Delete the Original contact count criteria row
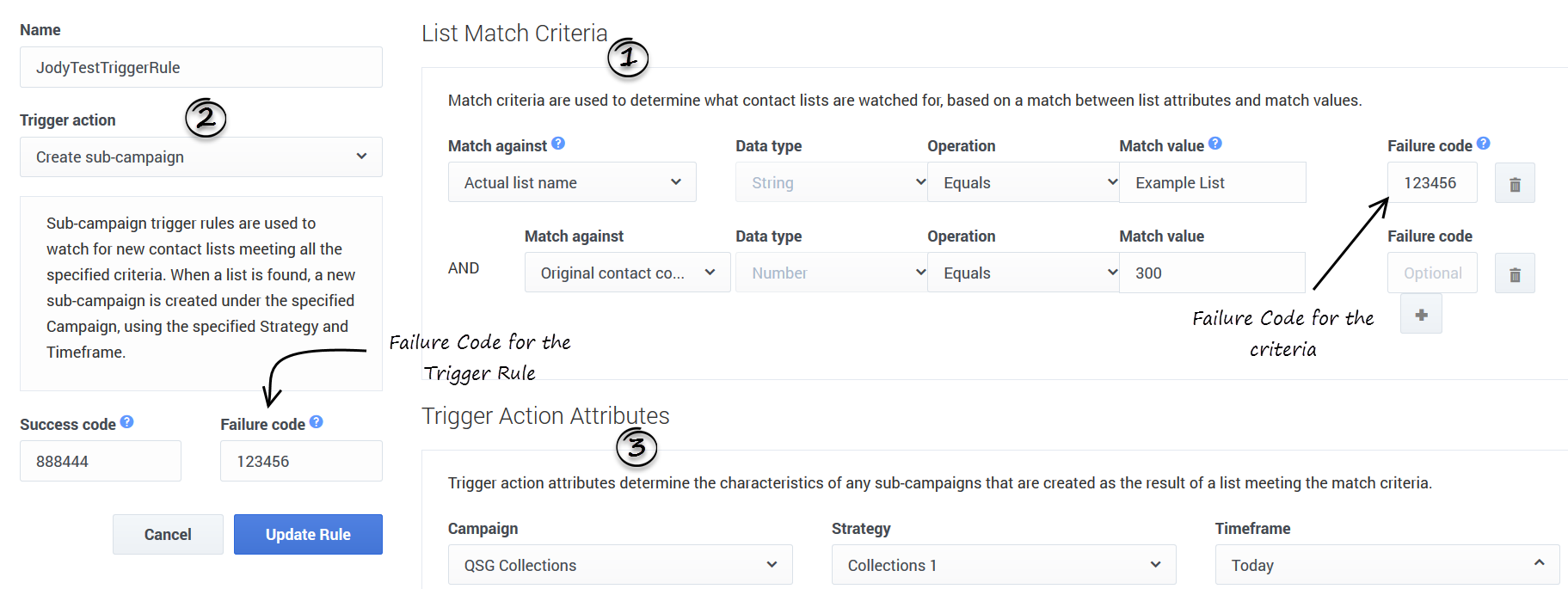Screen dimensions: 1568x589 pos(1514,274)
